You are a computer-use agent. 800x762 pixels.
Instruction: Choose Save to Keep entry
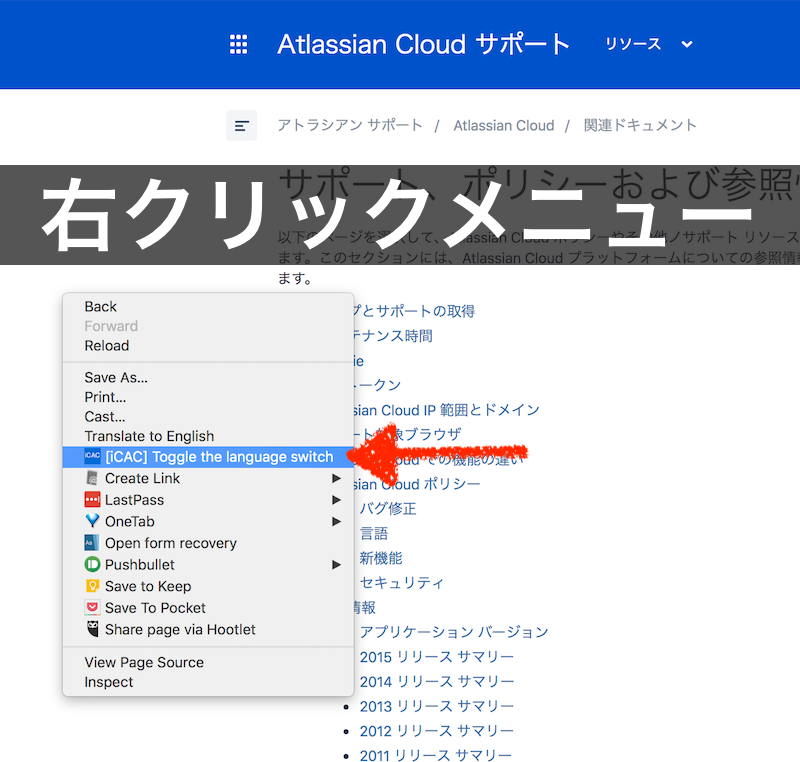[208, 586]
